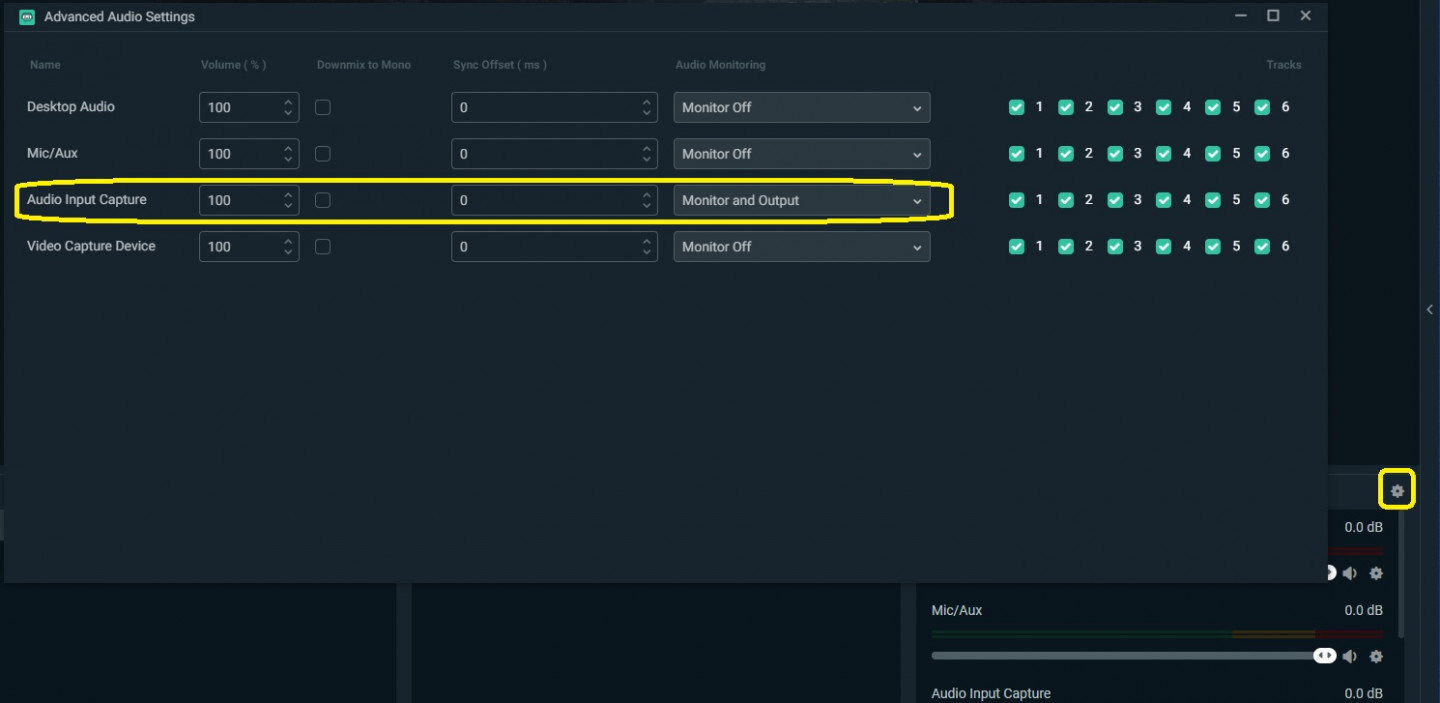Open Video Capture Device monitoring dropdown

tap(802, 246)
